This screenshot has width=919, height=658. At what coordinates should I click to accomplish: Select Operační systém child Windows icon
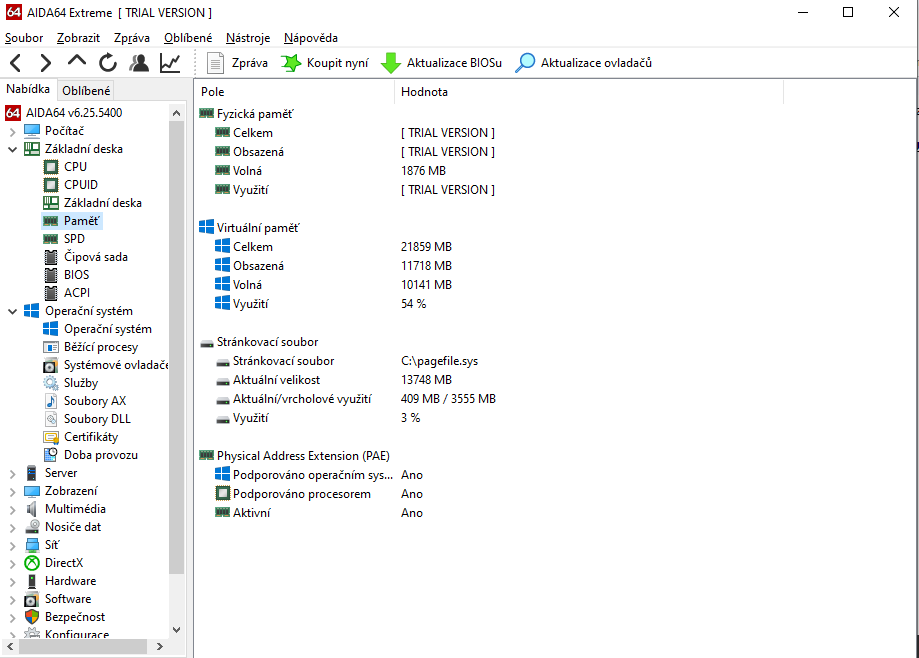pos(51,329)
